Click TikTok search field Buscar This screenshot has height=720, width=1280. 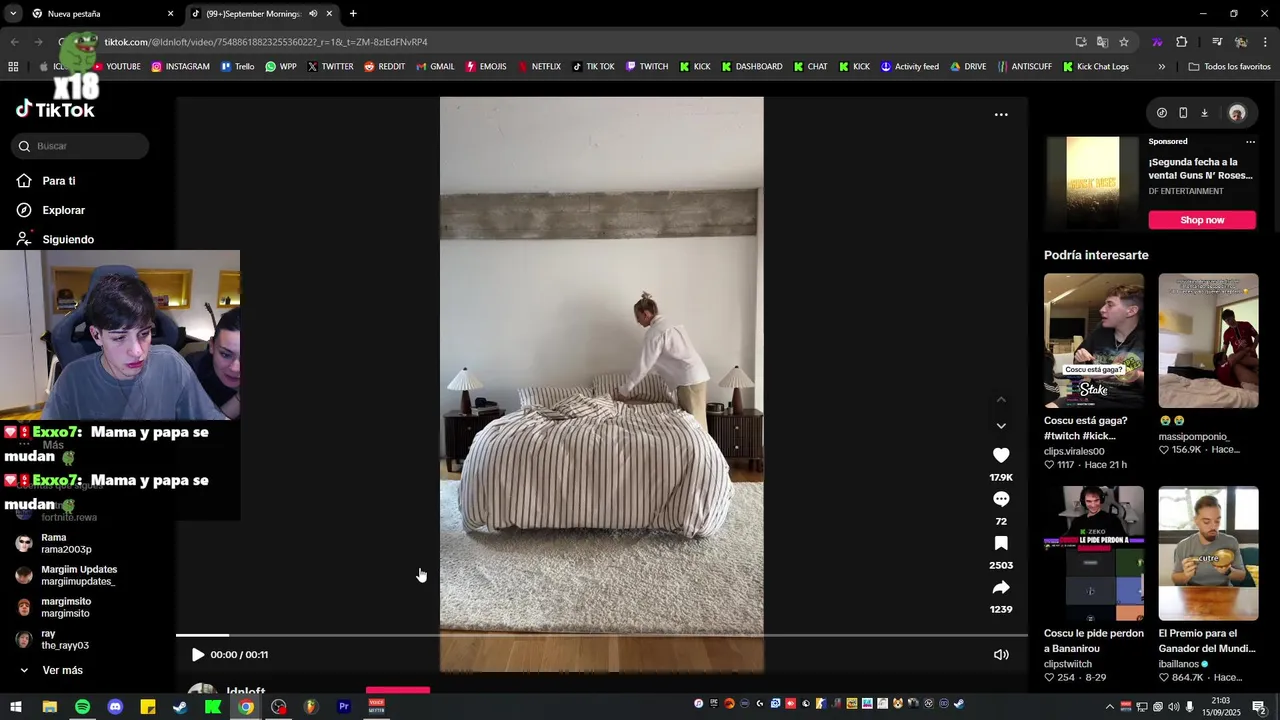tap(81, 146)
